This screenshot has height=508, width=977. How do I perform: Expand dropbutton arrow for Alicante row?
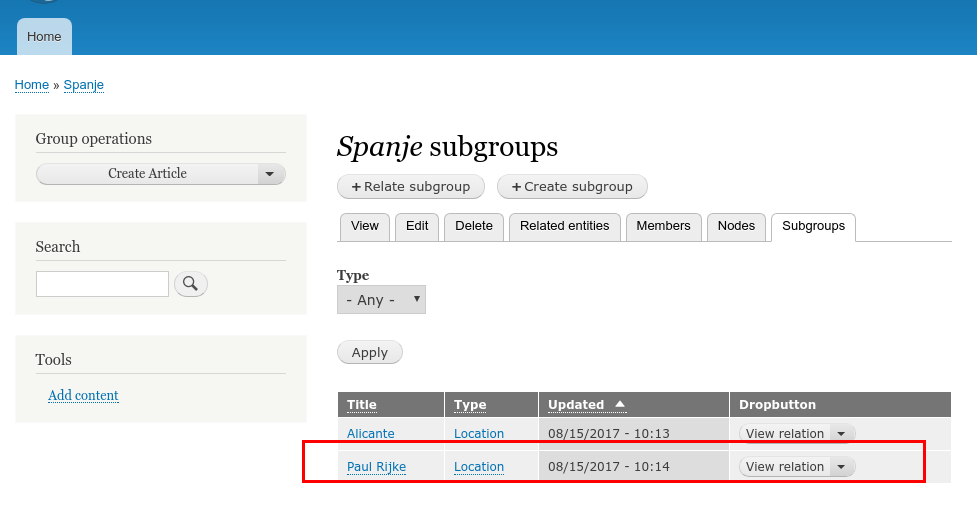pyautogui.click(x=841, y=434)
